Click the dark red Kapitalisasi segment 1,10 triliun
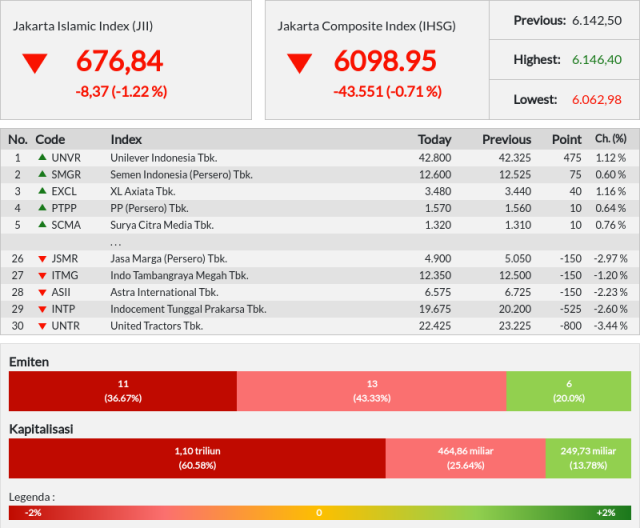The image size is (640, 528). (x=197, y=458)
